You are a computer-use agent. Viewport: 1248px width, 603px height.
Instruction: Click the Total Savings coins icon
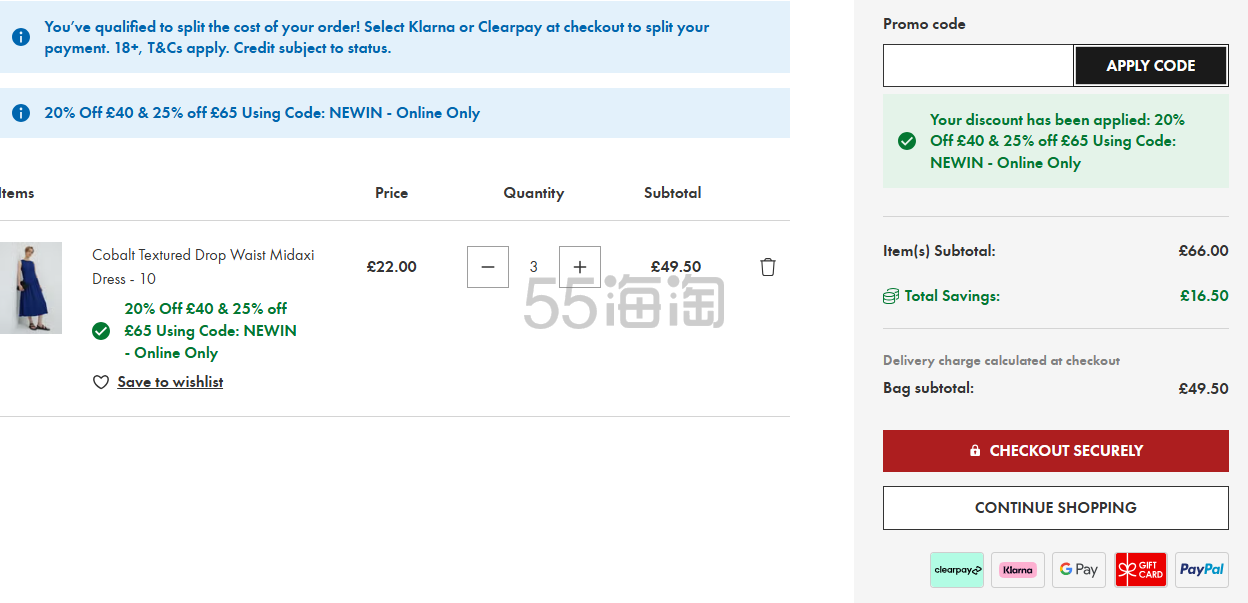pyautogui.click(x=891, y=296)
